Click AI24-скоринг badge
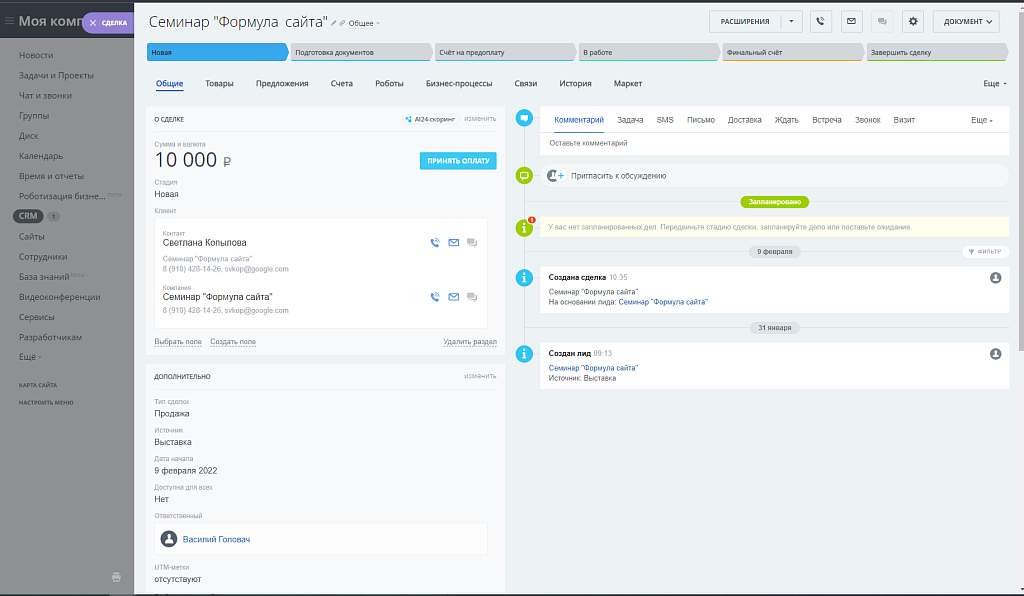The image size is (1024, 596). coord(430,119)
